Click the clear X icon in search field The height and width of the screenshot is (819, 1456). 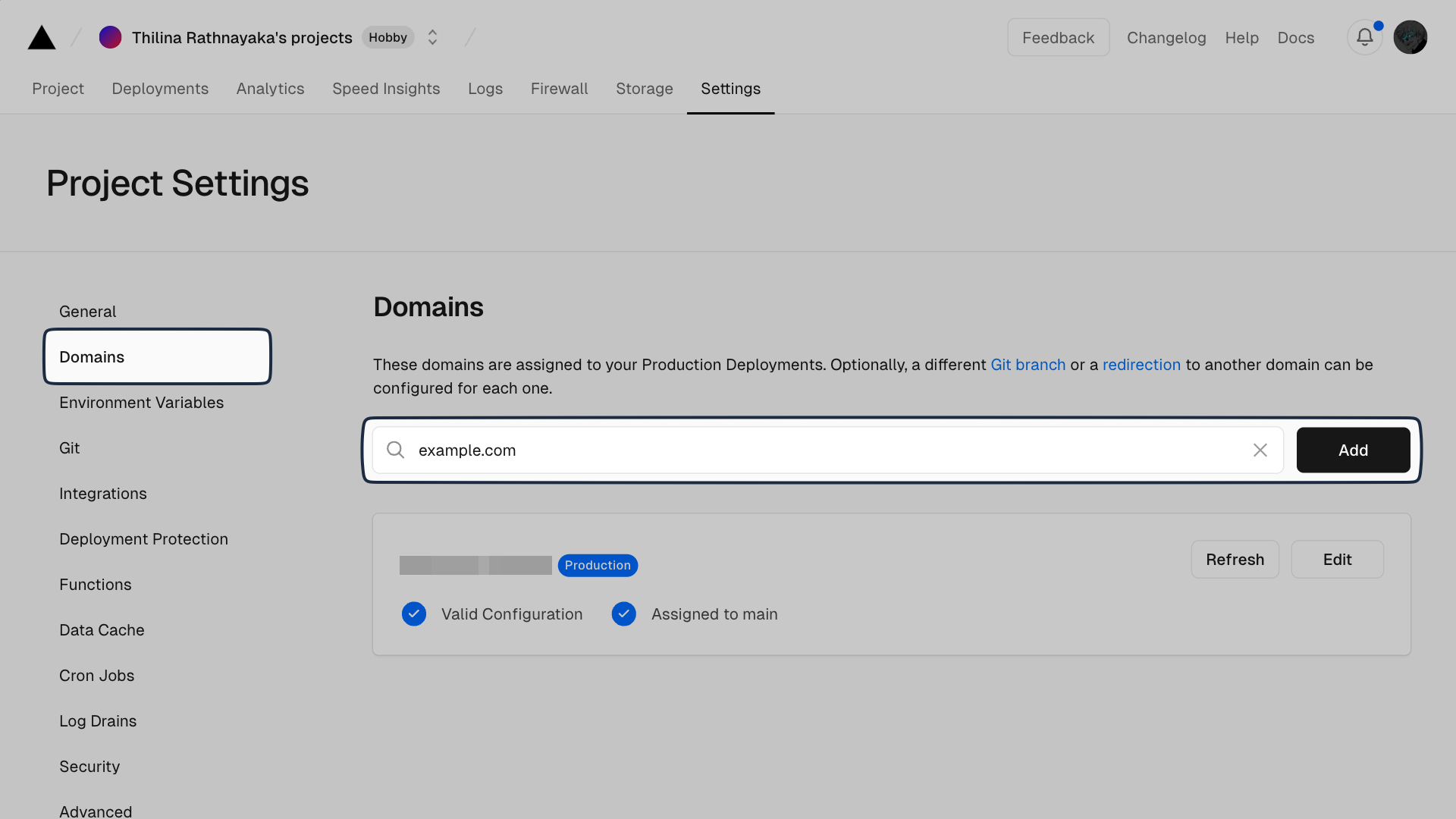coord(1261,450)
